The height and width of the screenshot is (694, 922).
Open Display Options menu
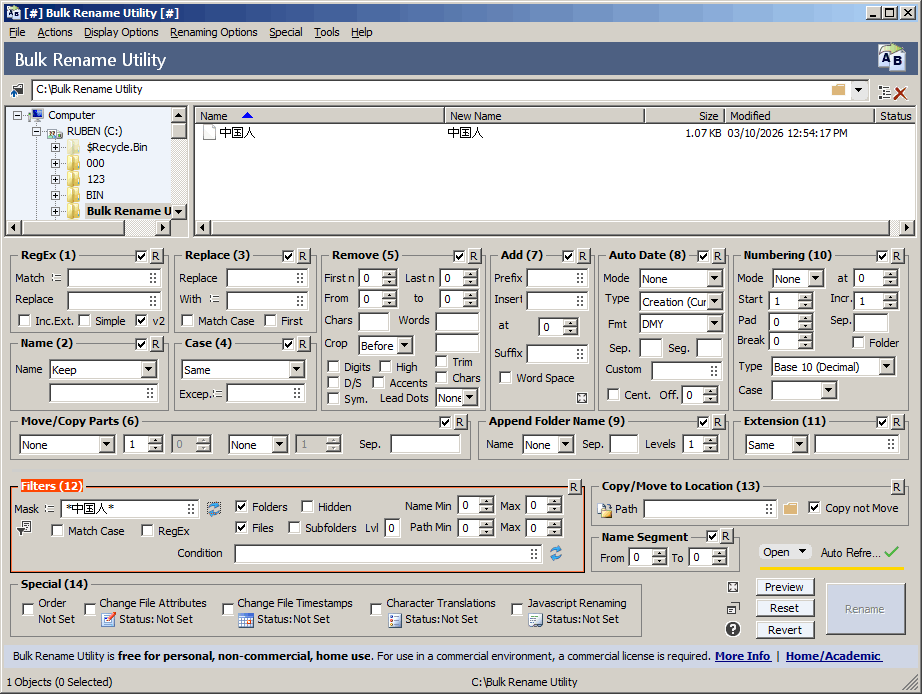tap(121, 32)
